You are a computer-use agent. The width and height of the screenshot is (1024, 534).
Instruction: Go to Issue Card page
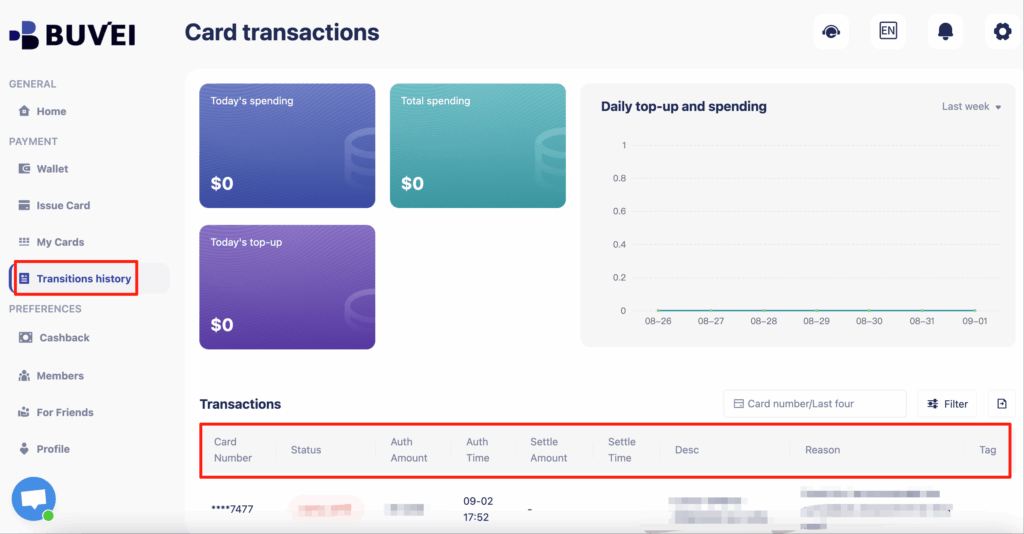coord(63,206)
